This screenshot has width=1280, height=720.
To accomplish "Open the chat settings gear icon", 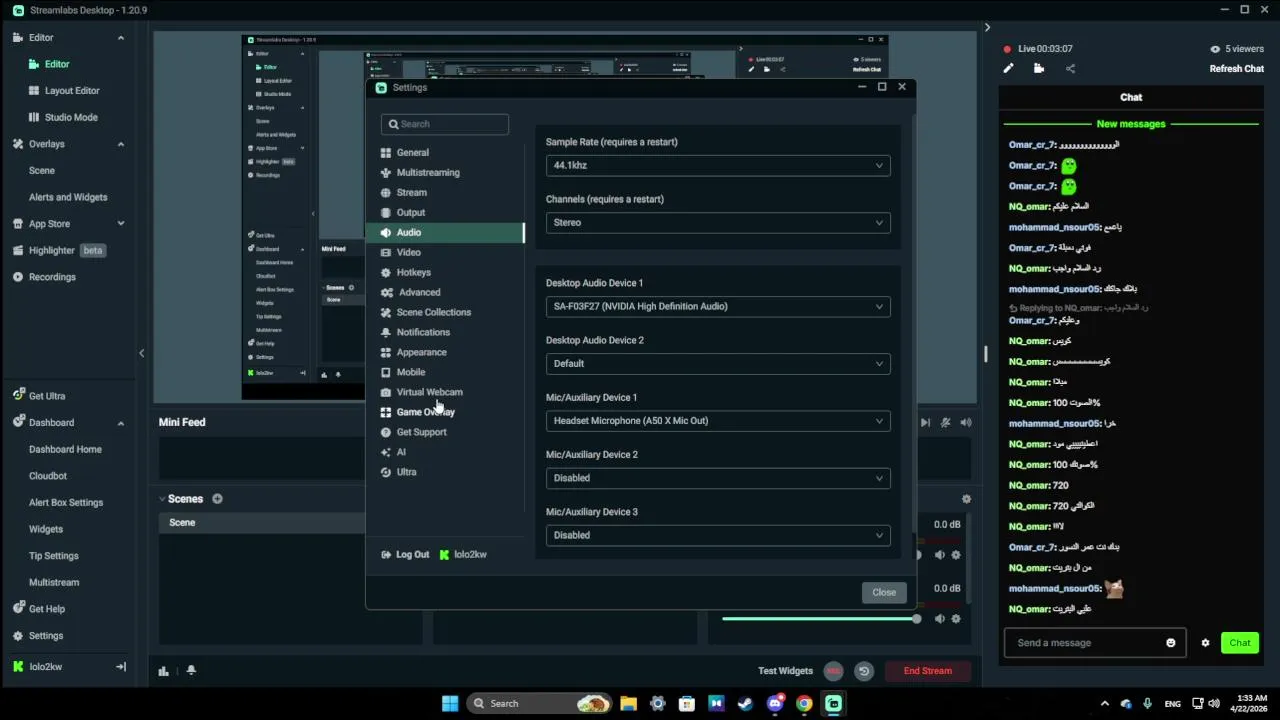I will click(x=1205, y=643).
